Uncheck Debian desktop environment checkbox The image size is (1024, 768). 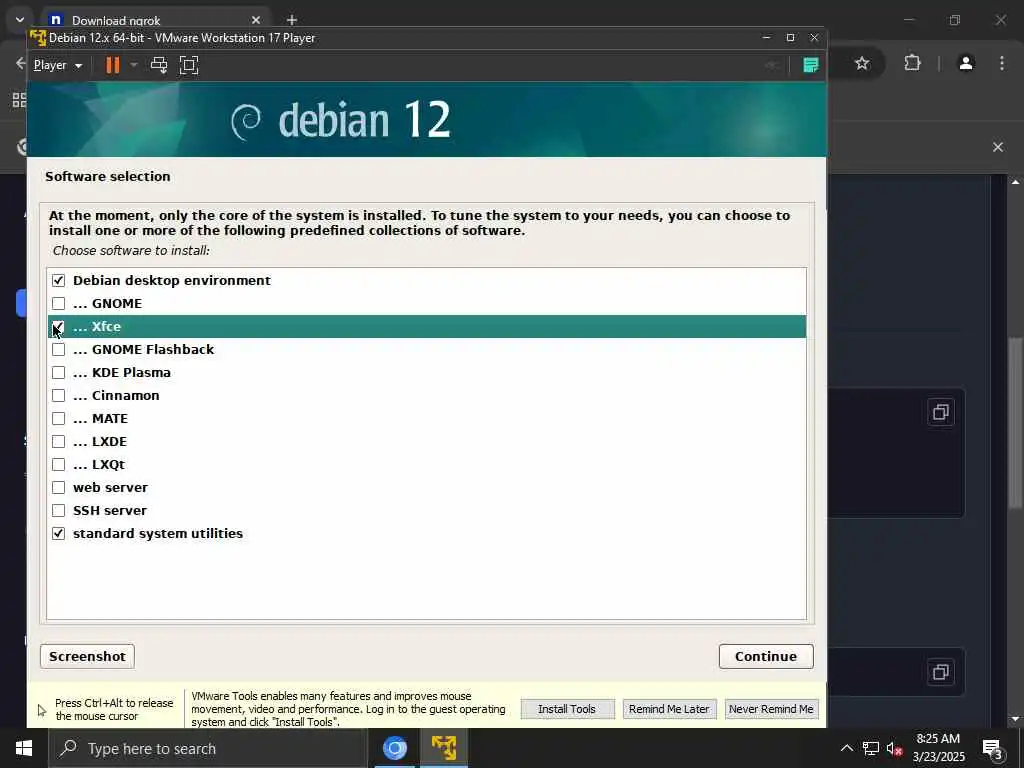click(x=59, y=280)
